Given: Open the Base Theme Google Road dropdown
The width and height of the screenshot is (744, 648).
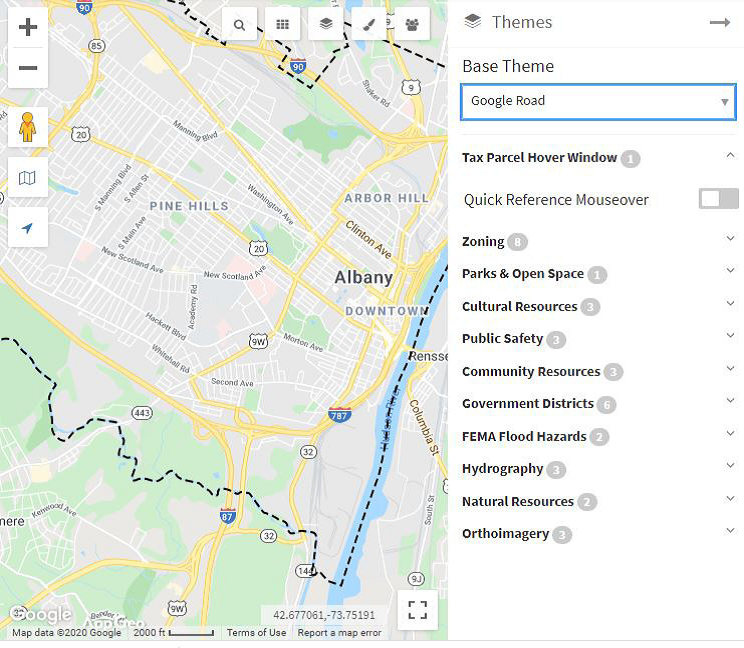Looking at the screenshot, I should pos(599,101).
